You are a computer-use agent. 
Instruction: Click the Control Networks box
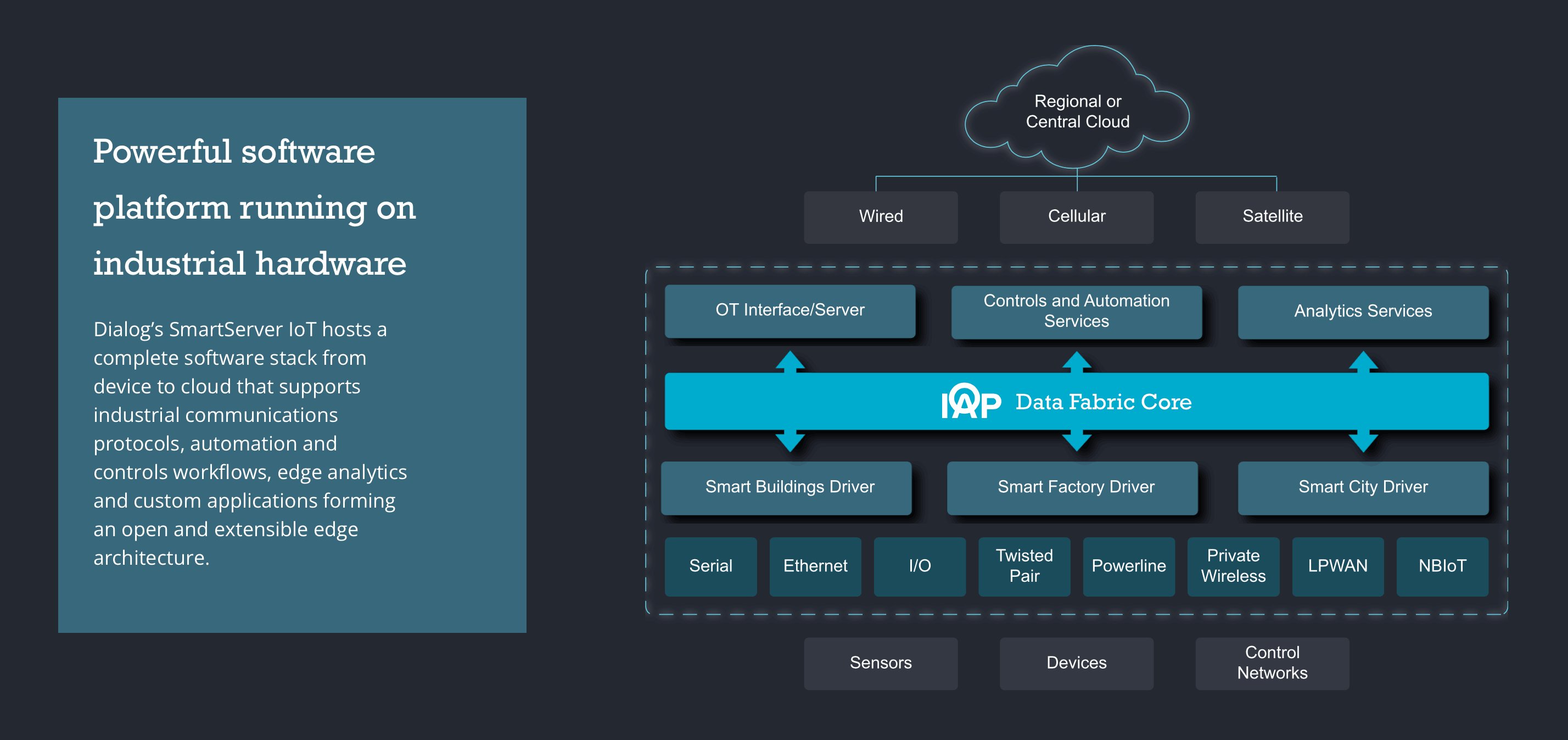point(1272,663)
